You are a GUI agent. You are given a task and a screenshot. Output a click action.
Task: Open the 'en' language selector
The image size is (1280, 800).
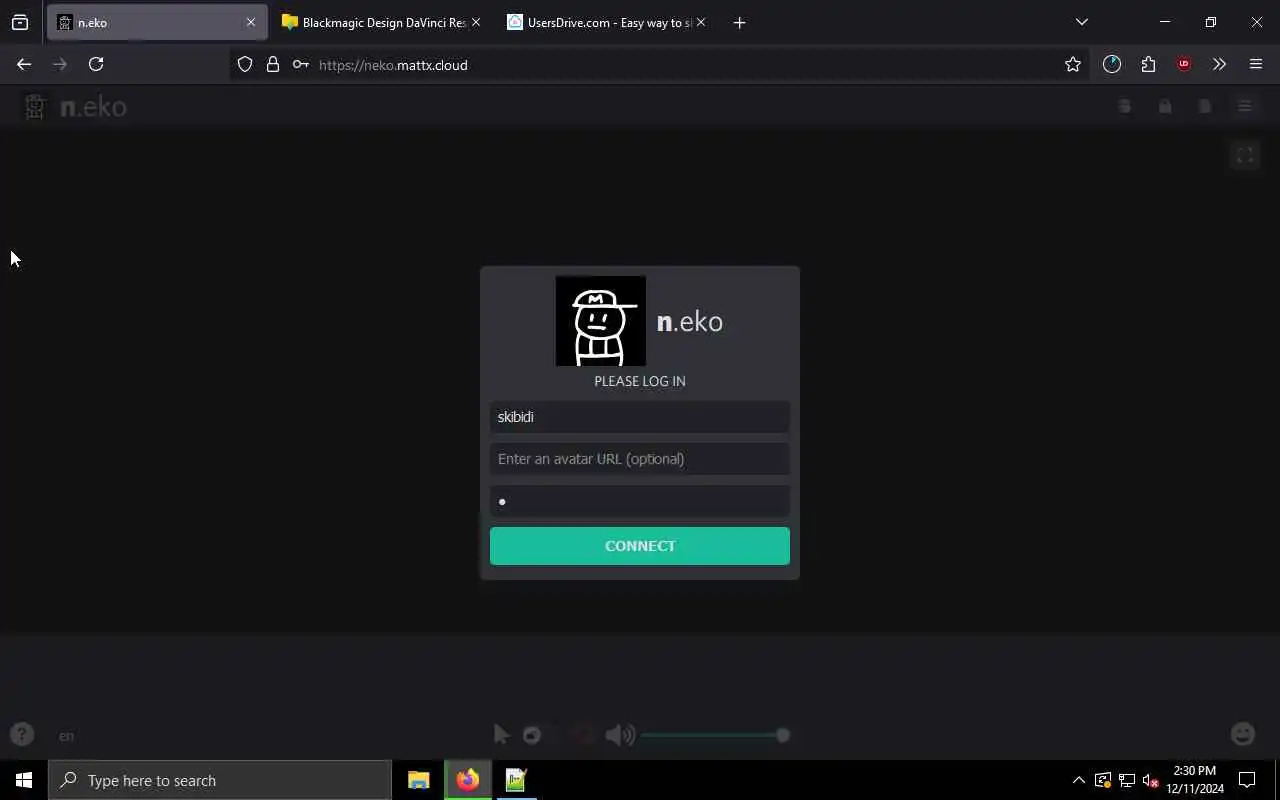tap(66, 736)
